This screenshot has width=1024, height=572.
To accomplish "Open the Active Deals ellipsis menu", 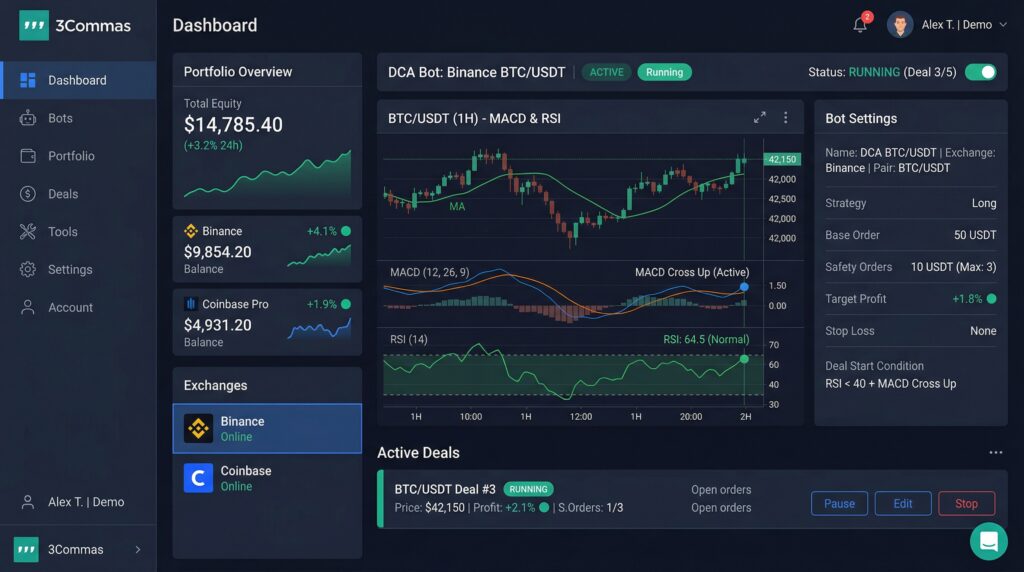I will pyautogui.click(x=995, y=453).
